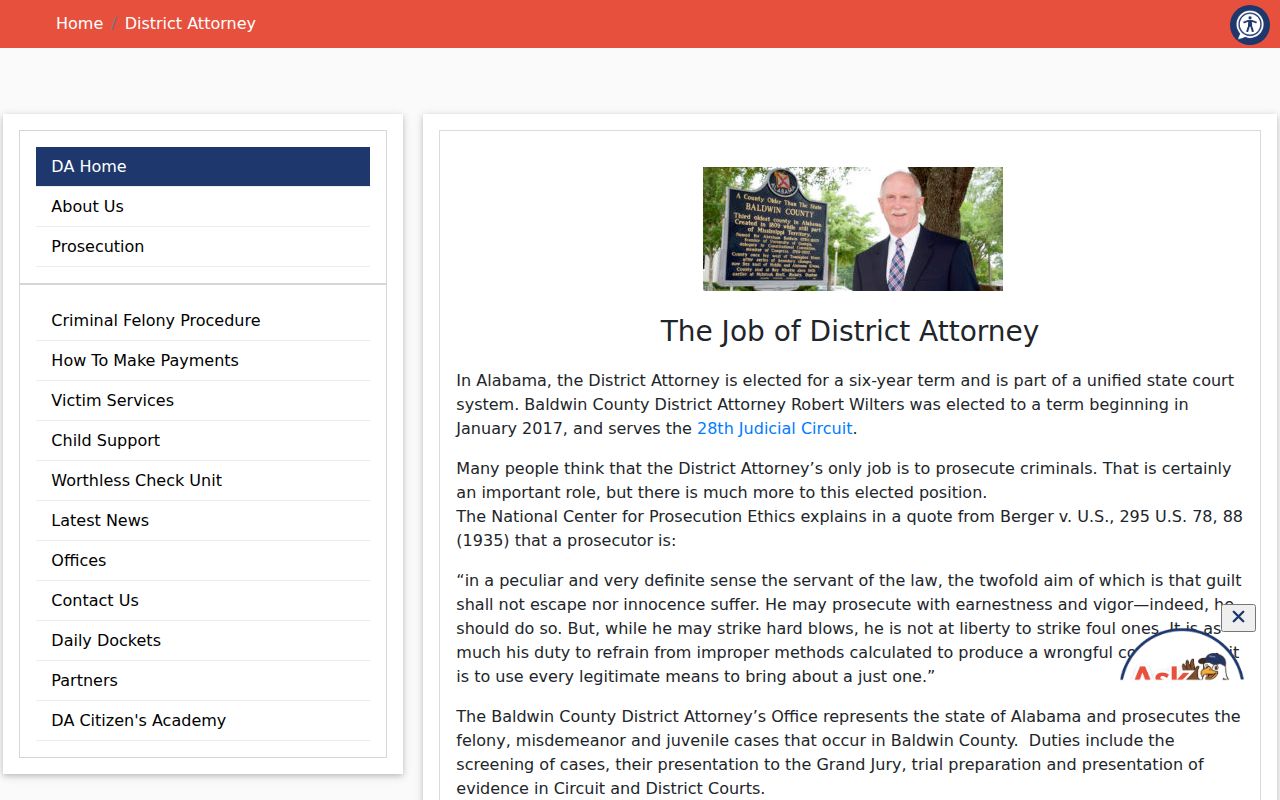The height and width of the screenshot is (800, 1280).
Task: Go to Victim Services
Action: pos(203,400)
